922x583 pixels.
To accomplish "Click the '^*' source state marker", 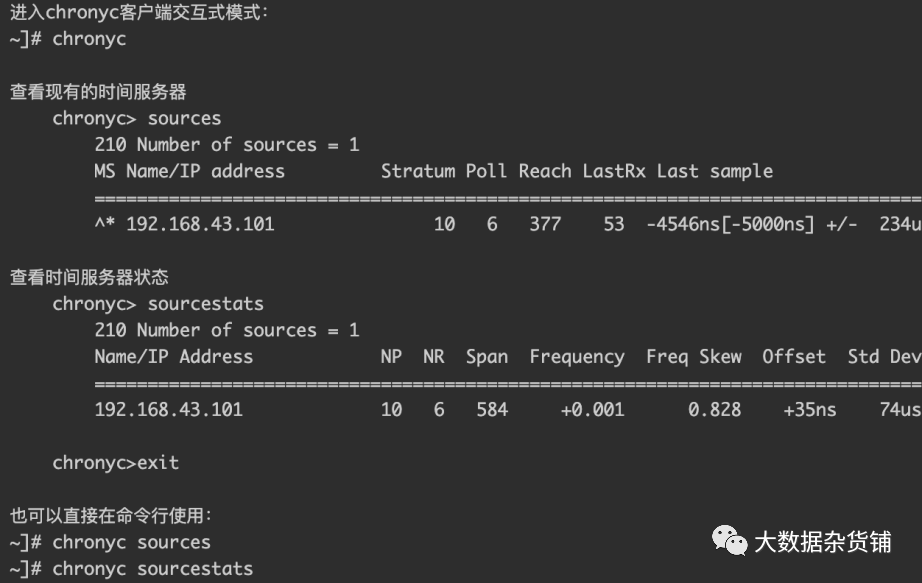I will (105, 224).
